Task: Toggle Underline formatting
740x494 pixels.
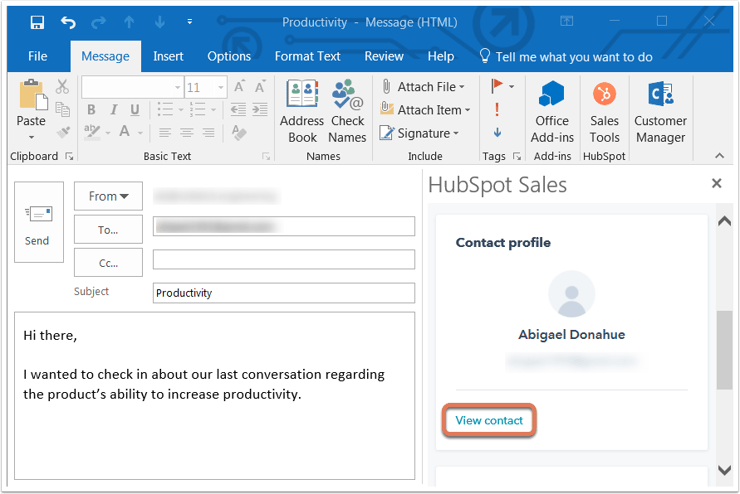Action: click(135, 110)
